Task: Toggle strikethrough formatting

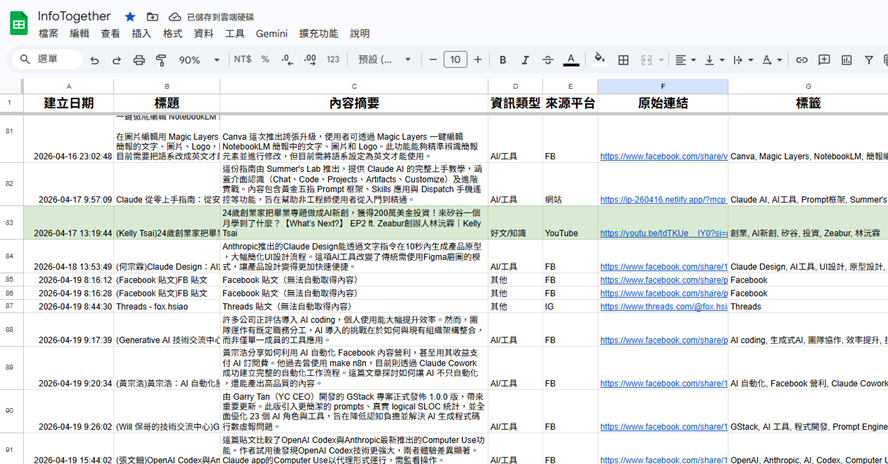Action: [548, 59]
